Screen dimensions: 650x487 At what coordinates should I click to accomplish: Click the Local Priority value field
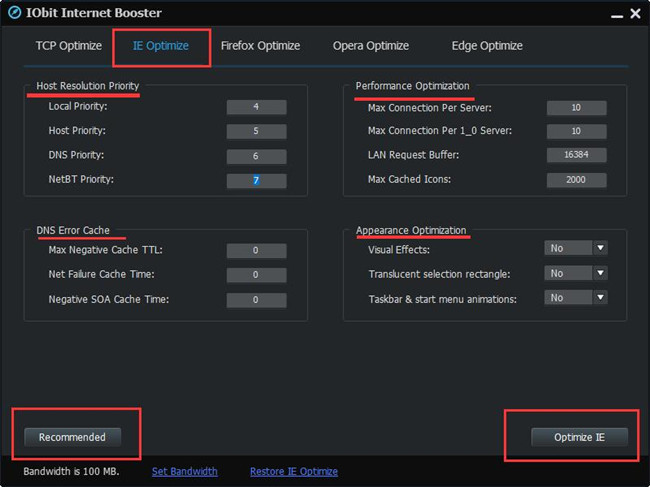click(x=256, y=107)
